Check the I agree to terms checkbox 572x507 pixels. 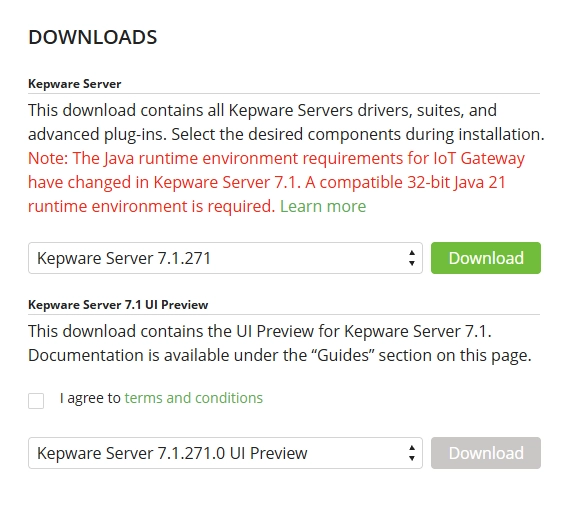tap(36, 400)
